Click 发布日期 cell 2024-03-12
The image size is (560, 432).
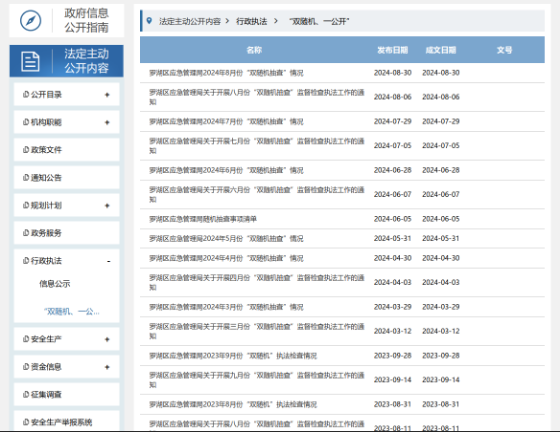[392, 331]
